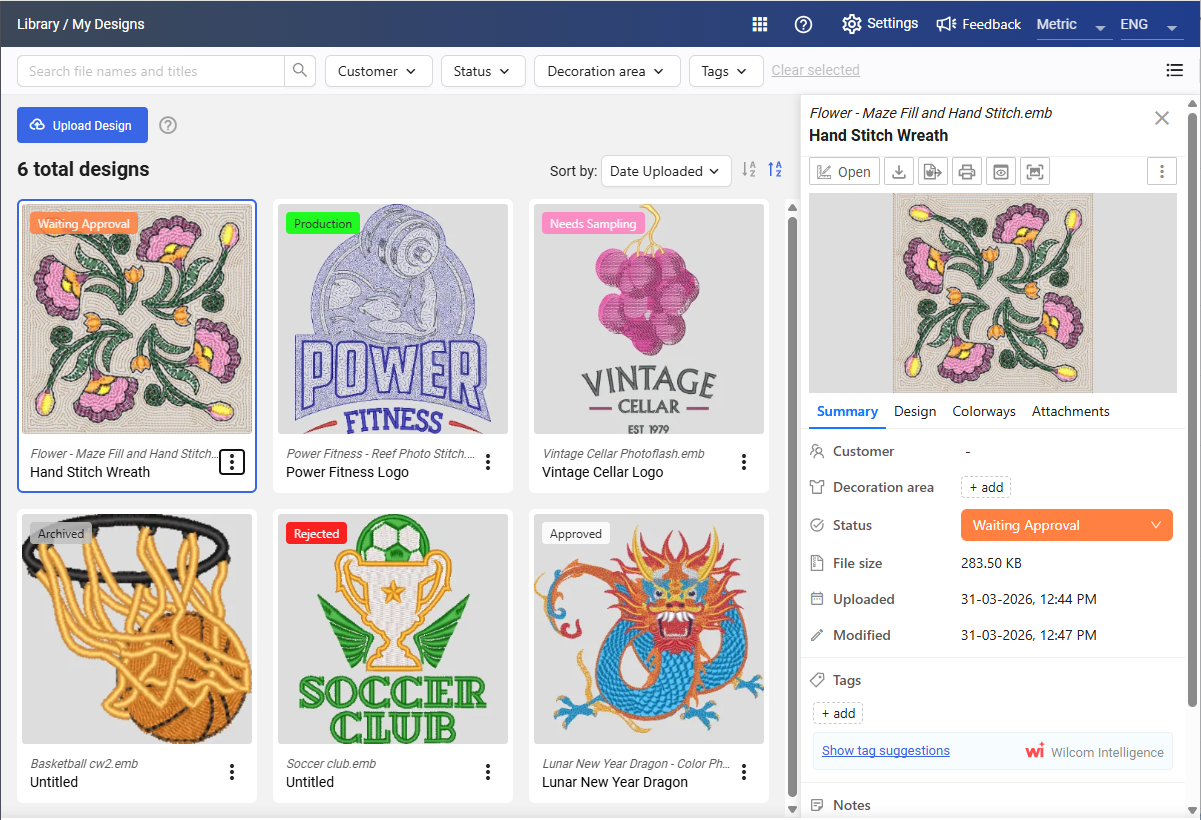Click the Show tag suggestions link
Viewport: 1201px width, 820px height.
click(885, 751)
